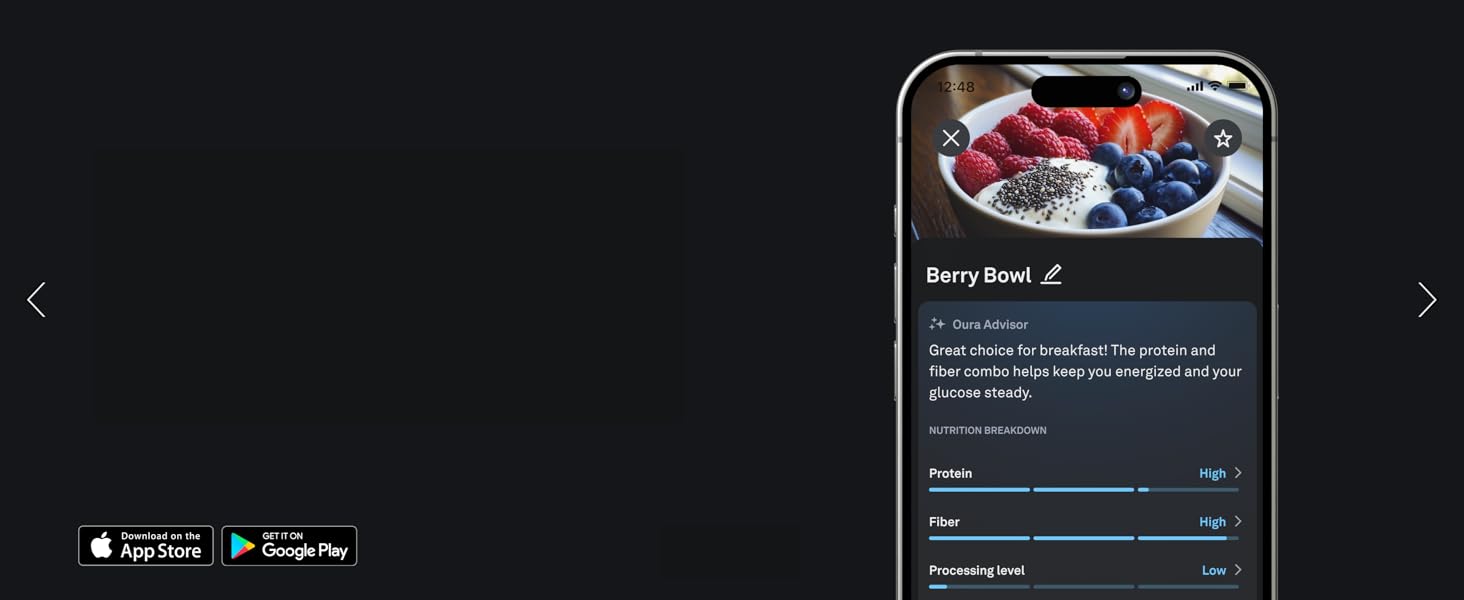Expand the Protein chevron
The image size is (1464, 600).
(x=1238, y=473)
